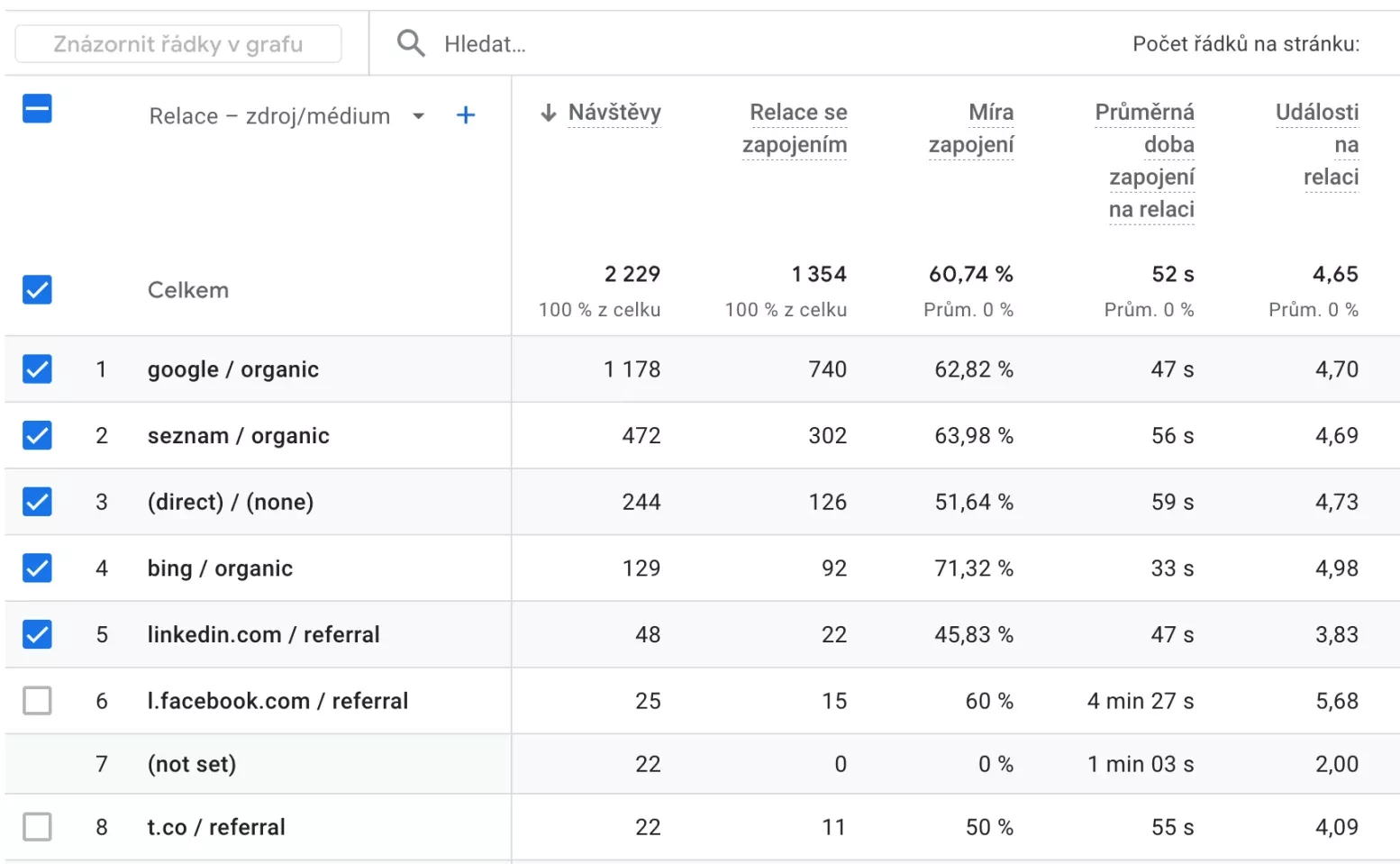The height and width of the screenshot is (864, 1400).
Task: Uncheck the seznam / organic checkbox
Action: coord(37,436)
